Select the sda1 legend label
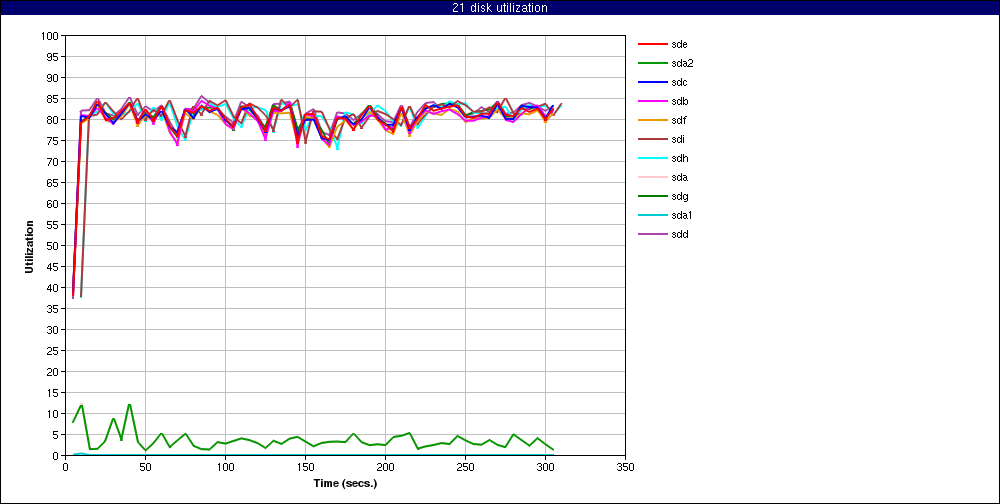This screenshot has height=504, width=1000. point(682,215)
